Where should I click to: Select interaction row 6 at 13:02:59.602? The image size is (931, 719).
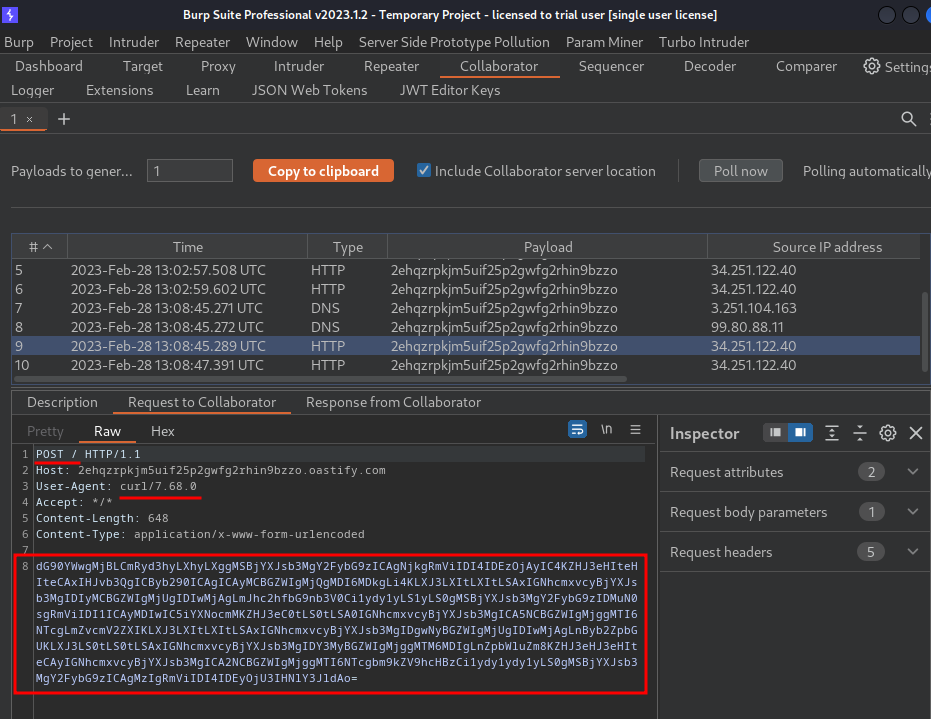(x=466, y=289)
